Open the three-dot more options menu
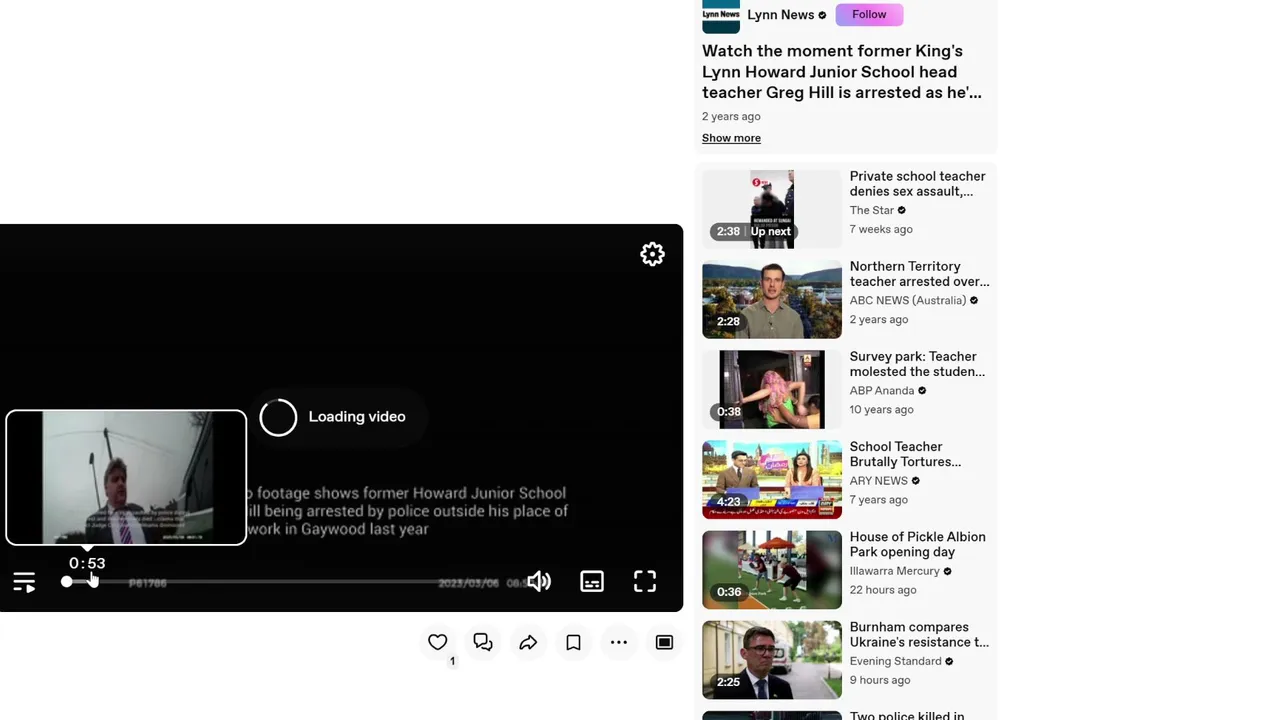The height and width of the screenshot is (720, 1280). [x=619, y=642]
